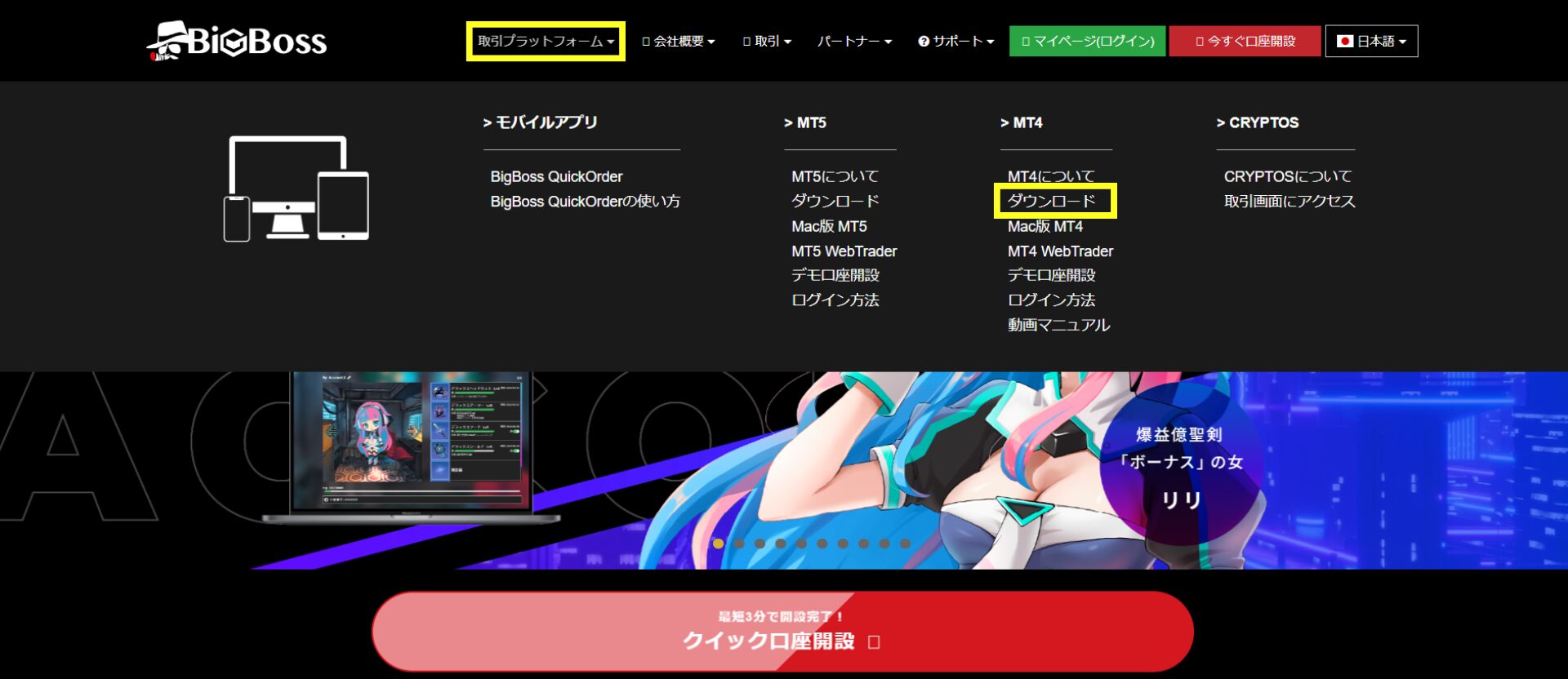The height and width of the screenshot is (679, 1568).
Task: Click the クイック口座開設 banner button
Action: (782, 632)
